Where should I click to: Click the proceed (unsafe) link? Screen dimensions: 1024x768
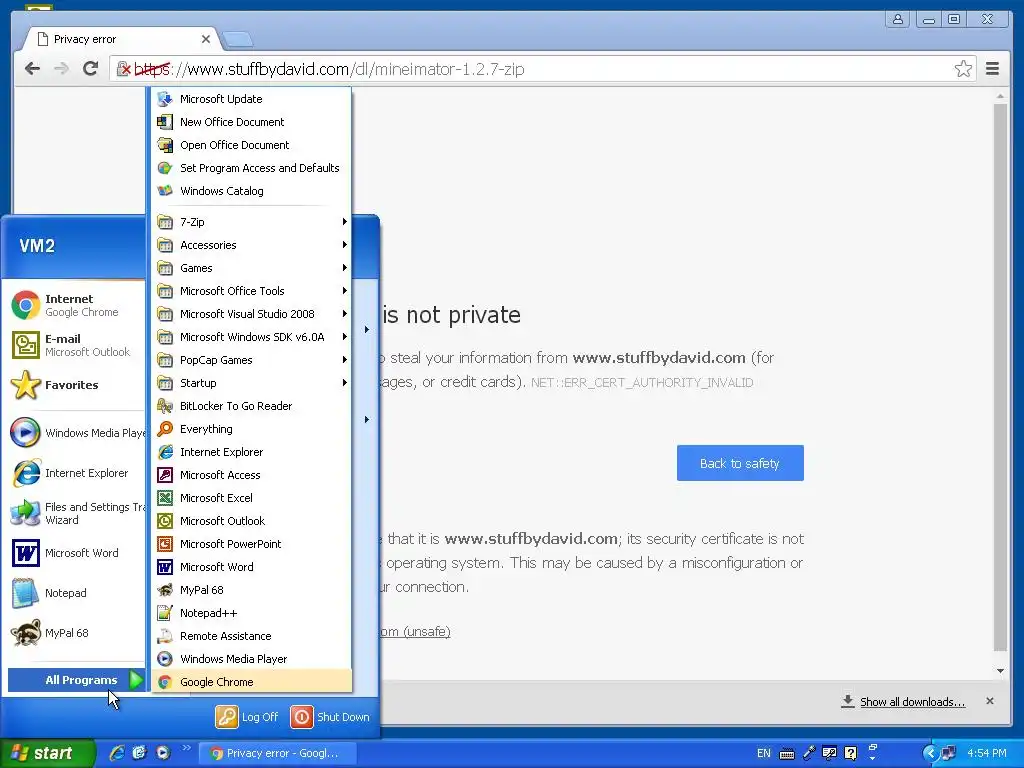pyautogui.click(x=415, y=632)
